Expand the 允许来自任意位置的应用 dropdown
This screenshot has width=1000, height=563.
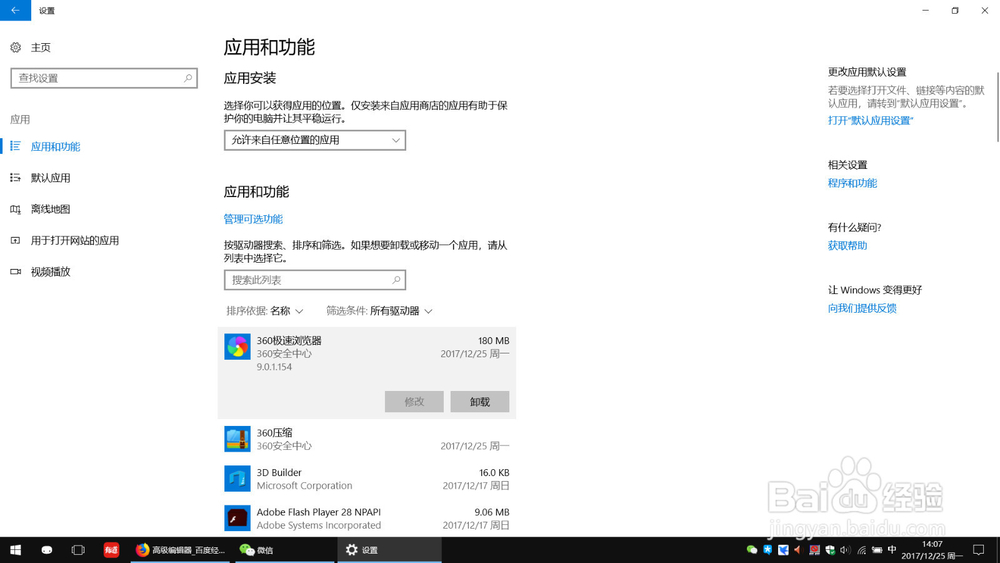point(314,140)
